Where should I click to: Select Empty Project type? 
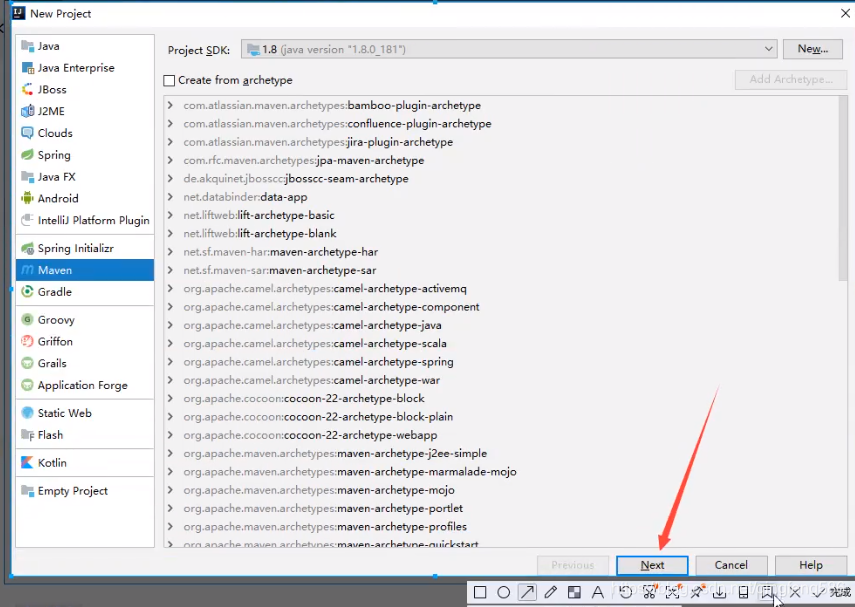[85, 490]
